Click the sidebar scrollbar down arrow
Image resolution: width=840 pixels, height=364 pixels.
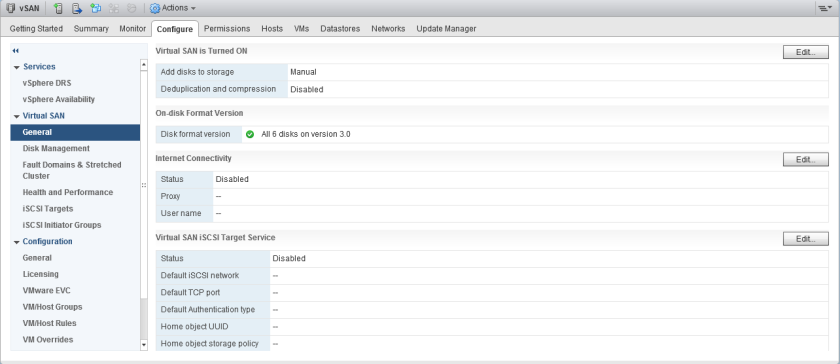(144, 345)
